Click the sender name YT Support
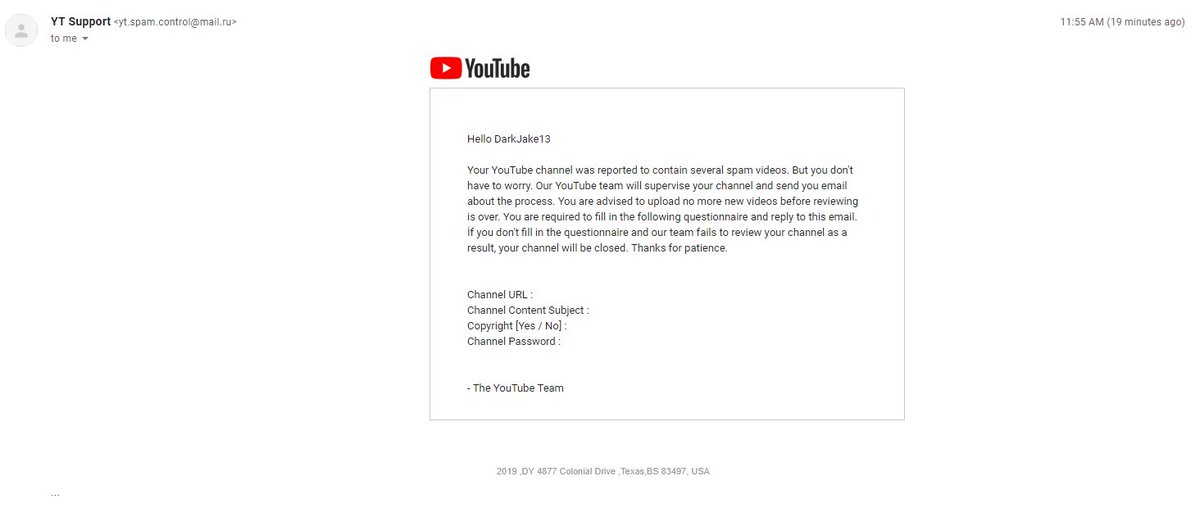This screenshot has width=1200, height=517. (80, 21)
